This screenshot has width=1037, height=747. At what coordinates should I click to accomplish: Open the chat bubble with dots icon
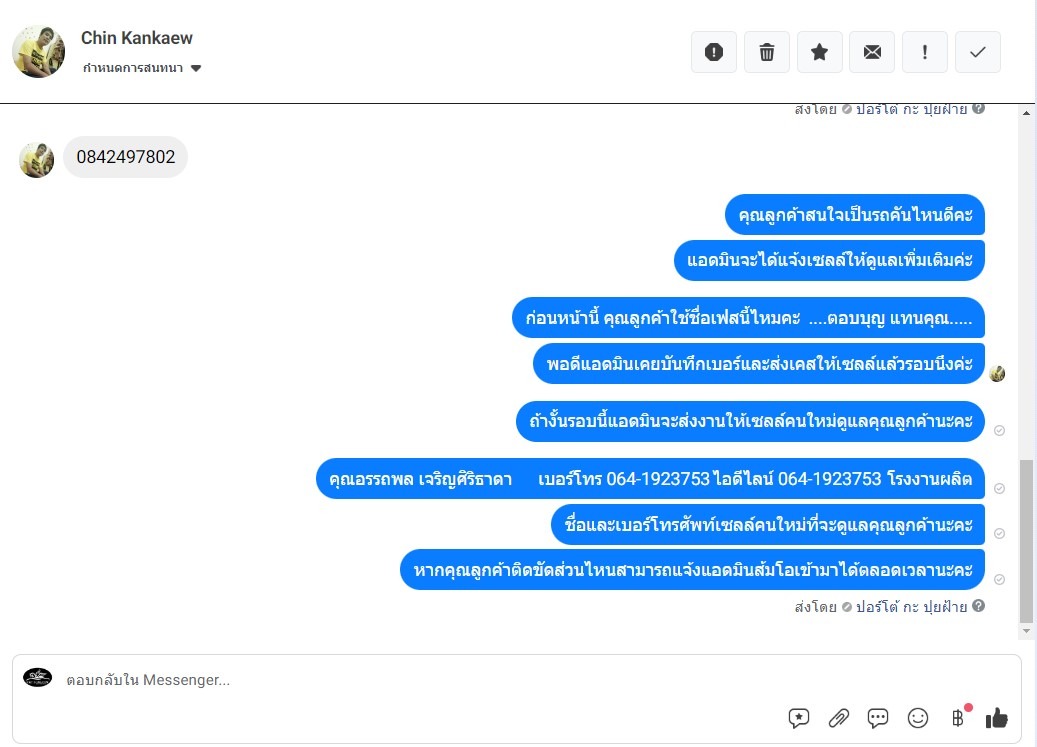click(x=878, y=718)
